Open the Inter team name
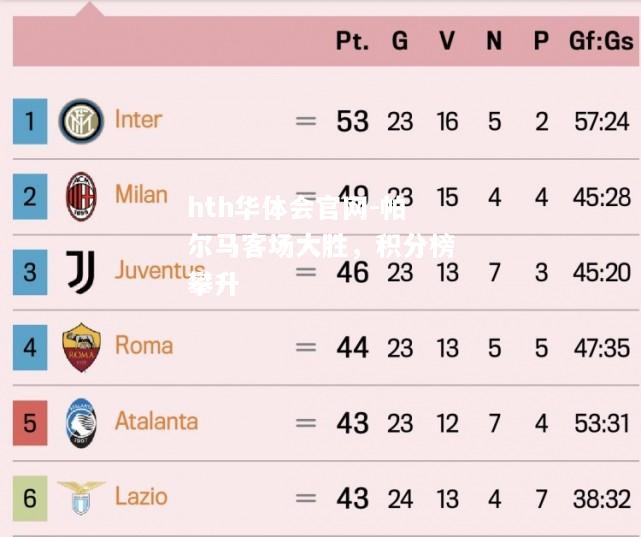The width and height of the screenshot is (641, 537). 138,120
